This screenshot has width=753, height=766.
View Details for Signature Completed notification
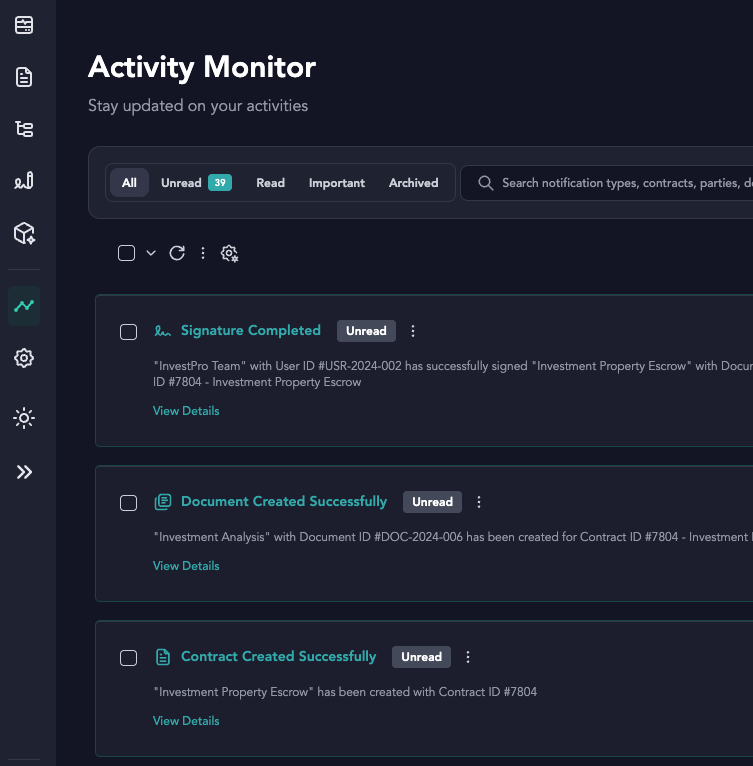tap(186, 411)
